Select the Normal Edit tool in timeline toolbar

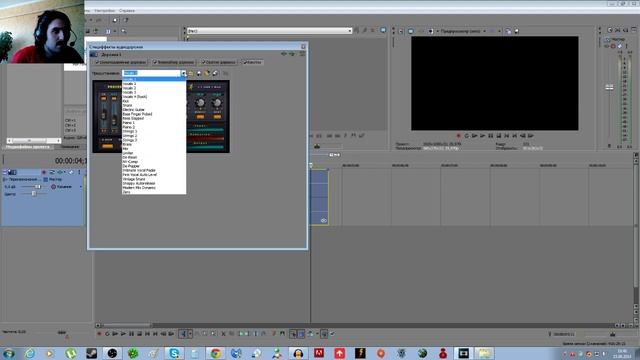(183, 334)
